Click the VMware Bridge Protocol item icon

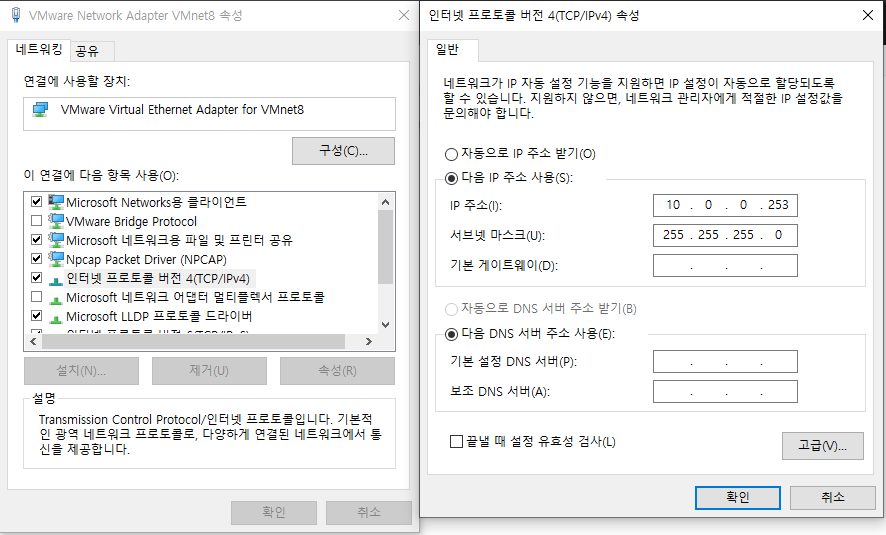(x=56, y=221)
